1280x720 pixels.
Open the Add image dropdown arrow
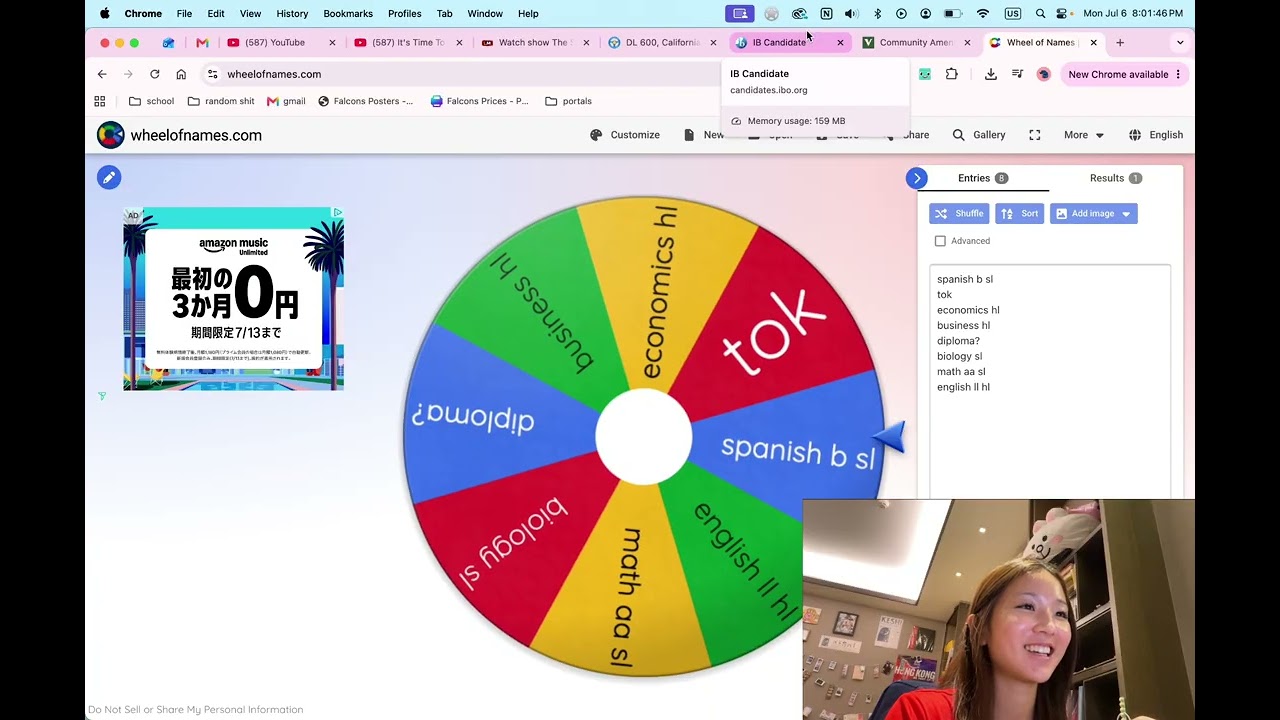pyautogui.click(x=1126, y=214)
